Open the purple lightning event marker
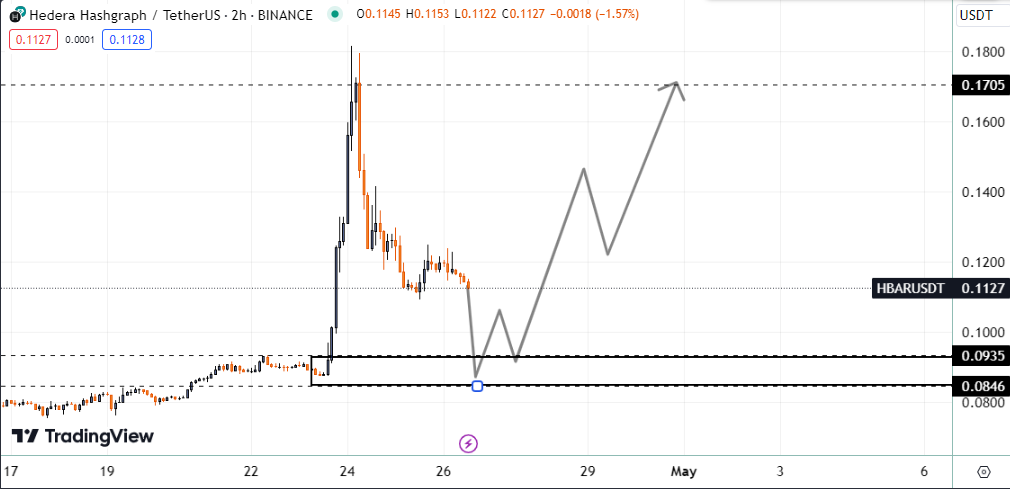The height and width of the screenshot is (489, 1010). click(467, 443)
